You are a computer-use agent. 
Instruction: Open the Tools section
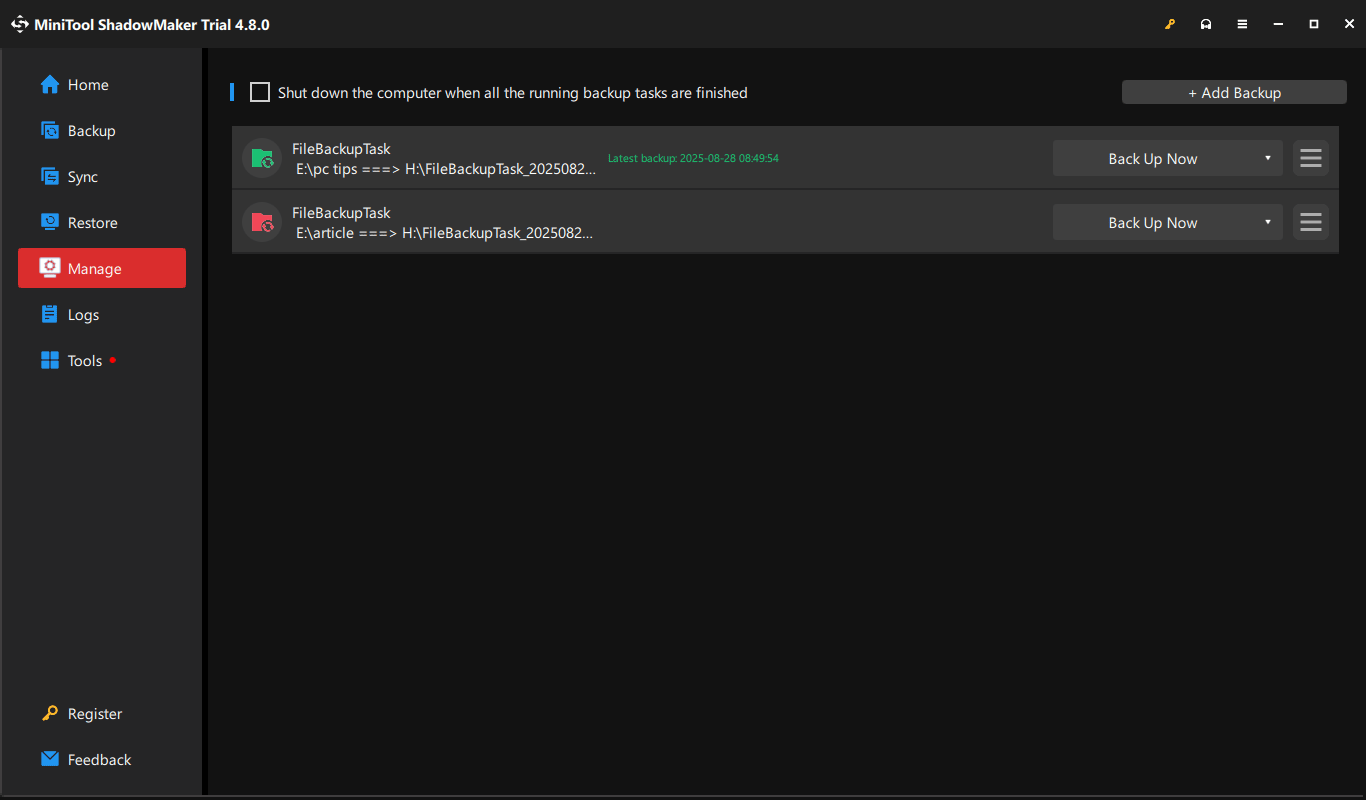[x=102, y=361]
